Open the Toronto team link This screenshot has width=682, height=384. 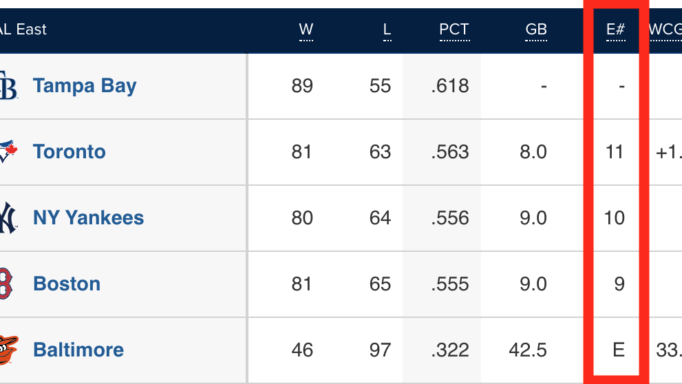[x=69, y=152]
